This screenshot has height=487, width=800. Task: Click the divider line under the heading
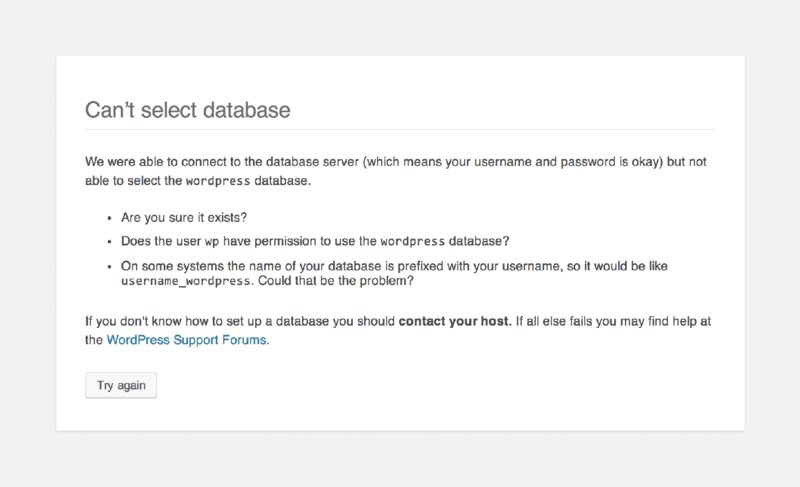(x=400, y=130)
